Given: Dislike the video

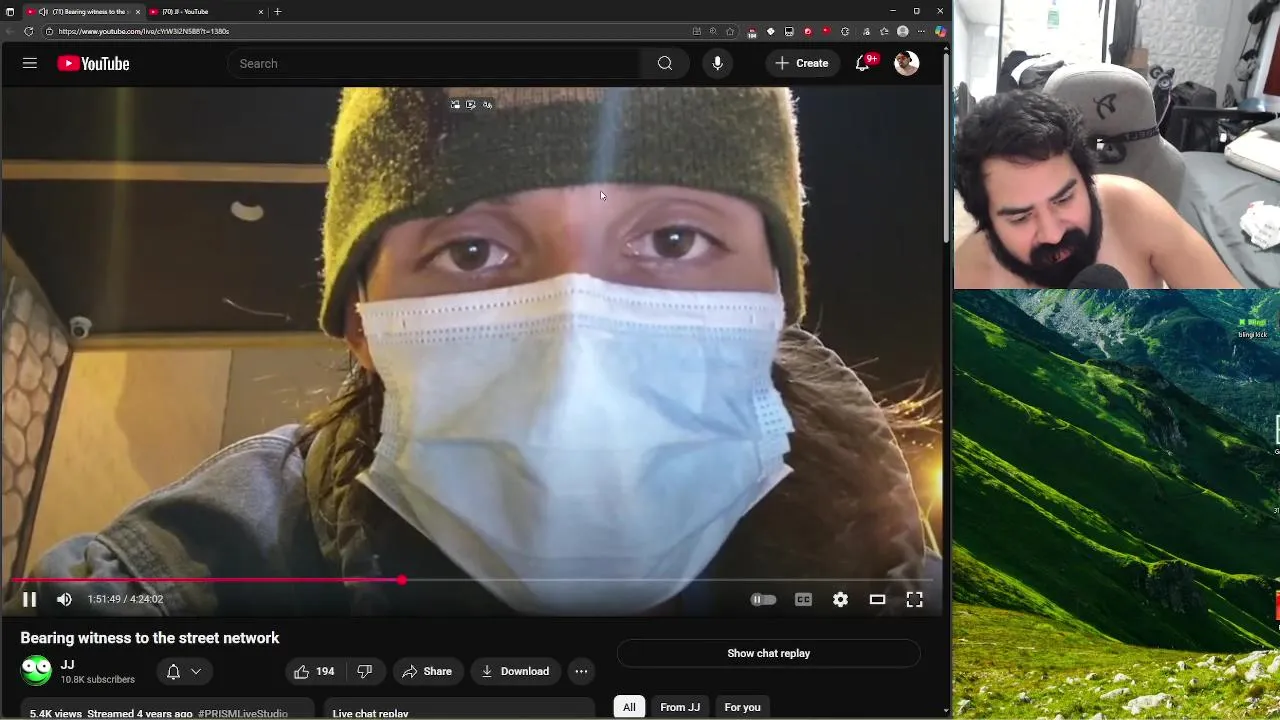Looking at the screenshot, I should 365,671.
